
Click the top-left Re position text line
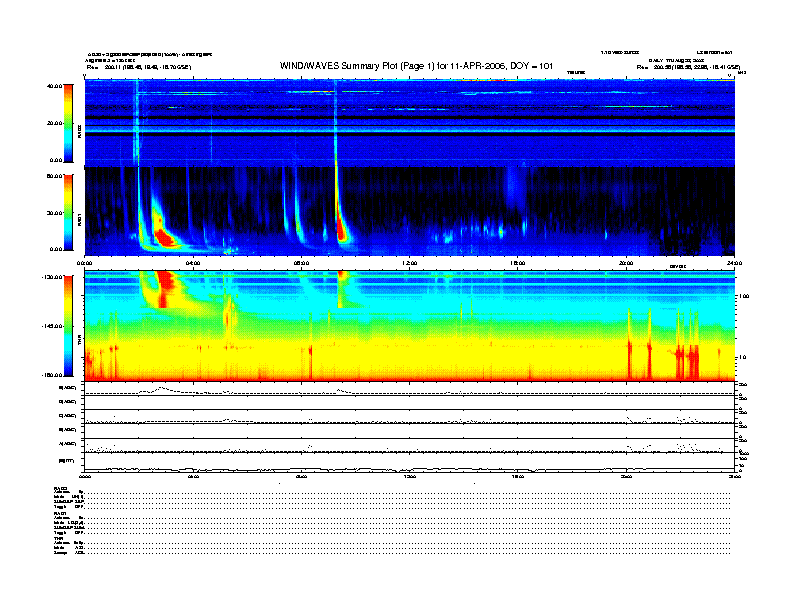click(139, 67)
